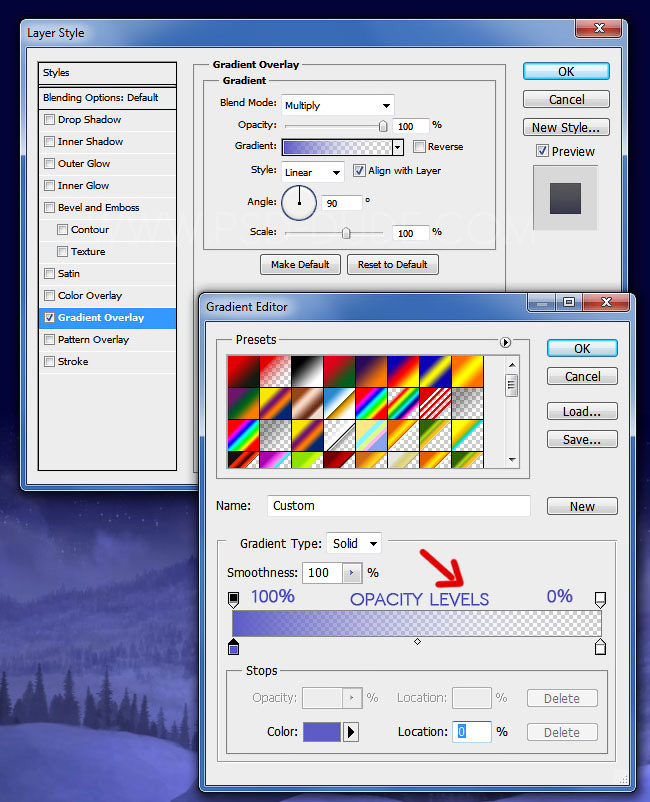Open the Smoothness slider popup arrow

pos(351,573)
